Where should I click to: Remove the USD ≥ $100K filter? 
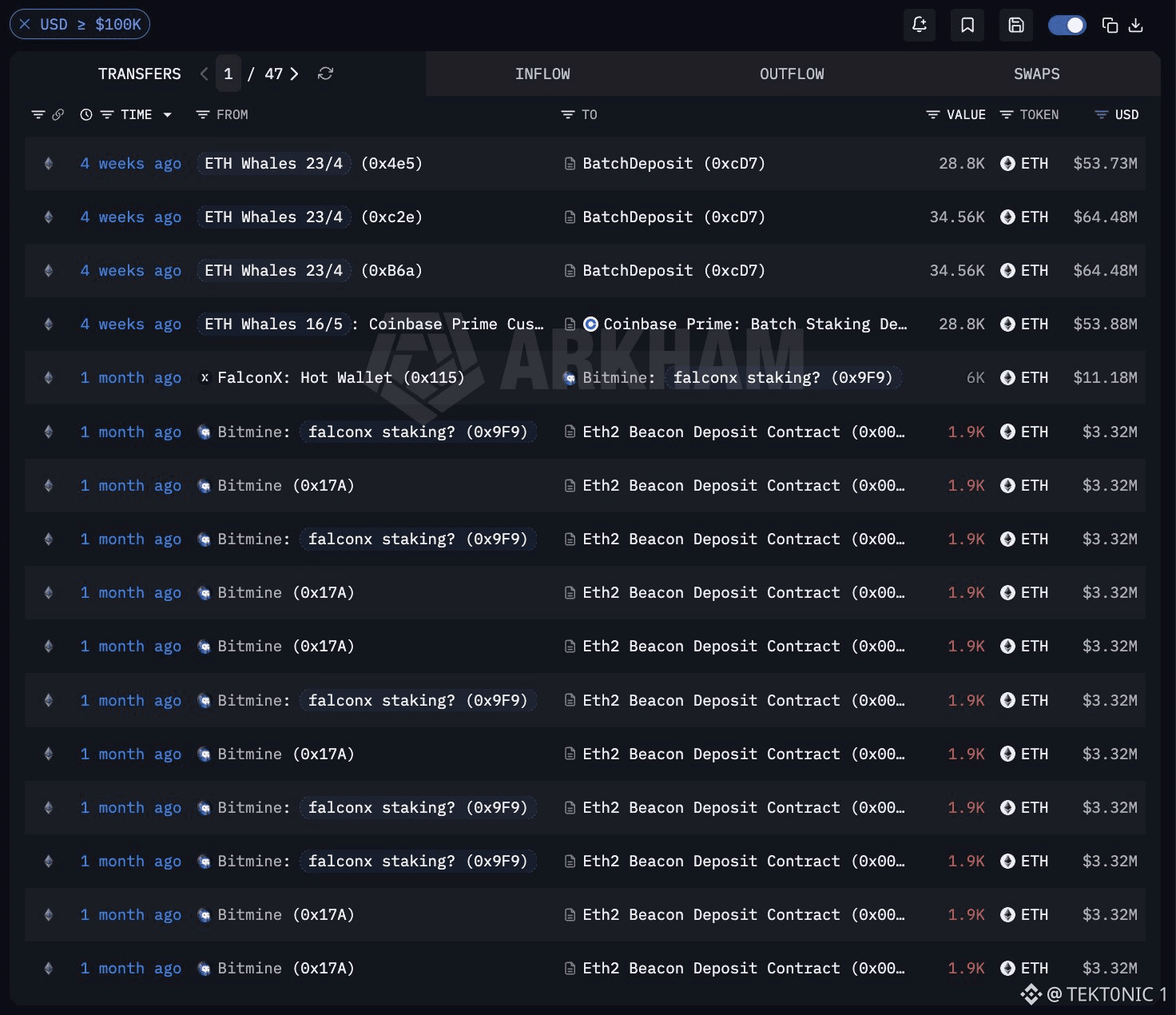pyautogui.click(x=25, y=24)
